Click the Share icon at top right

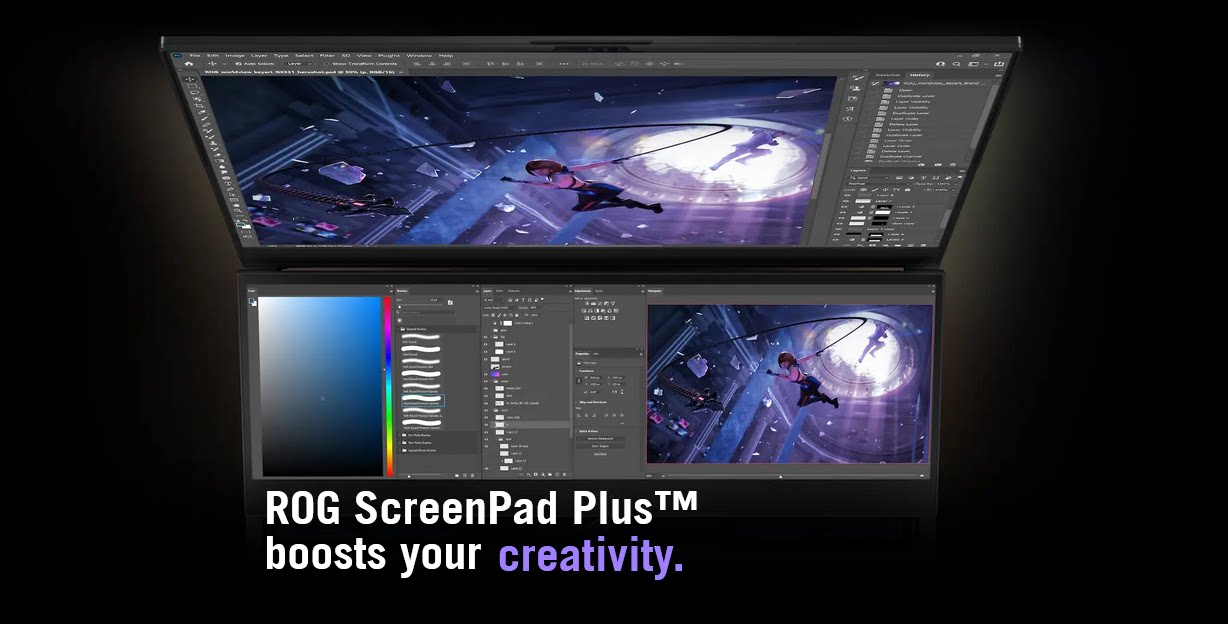(998, 64)
